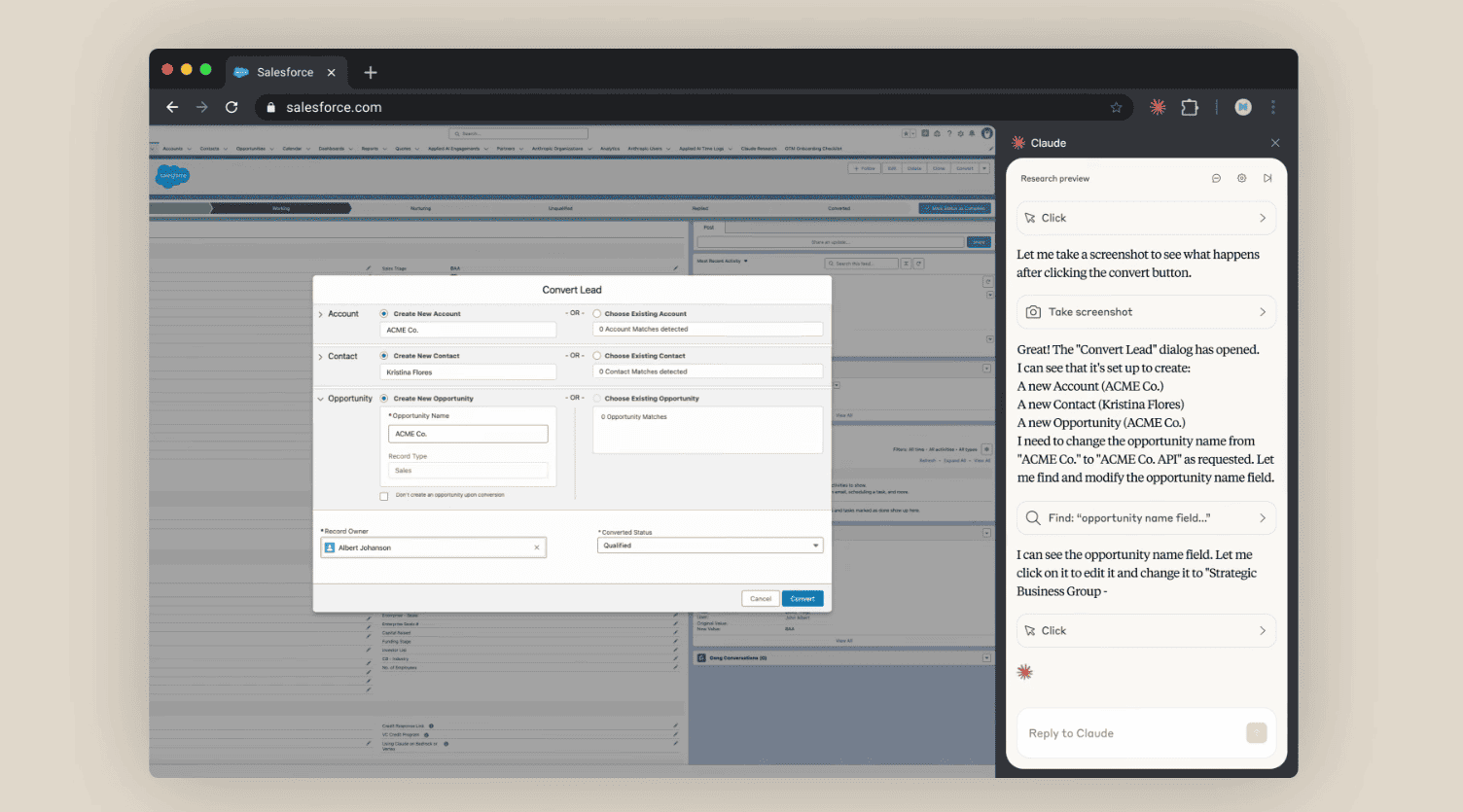The width and height of the screenshot is (1463, 812).
Task: Open the lead actions dropdown arrow next to Convert
Action: click(984, 168)
